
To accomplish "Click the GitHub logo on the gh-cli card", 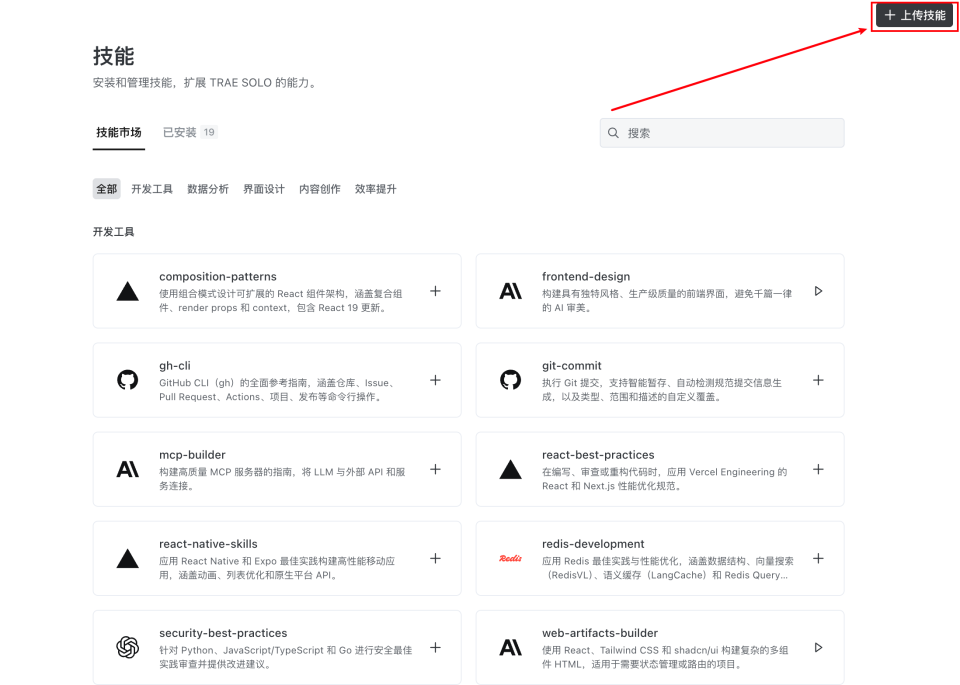I will tap(127, 380).
